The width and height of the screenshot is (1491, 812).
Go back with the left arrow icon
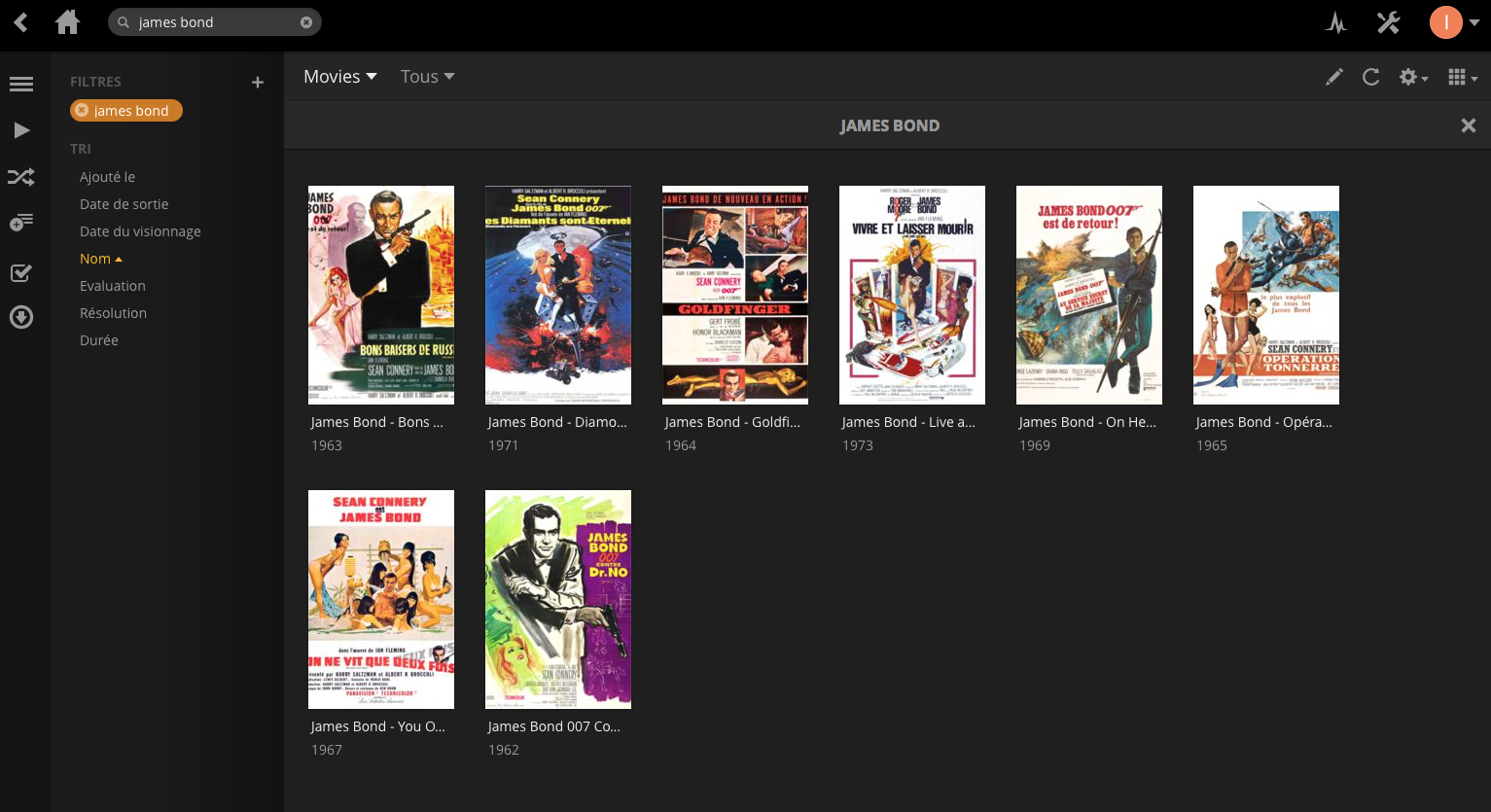coord(20,21)
